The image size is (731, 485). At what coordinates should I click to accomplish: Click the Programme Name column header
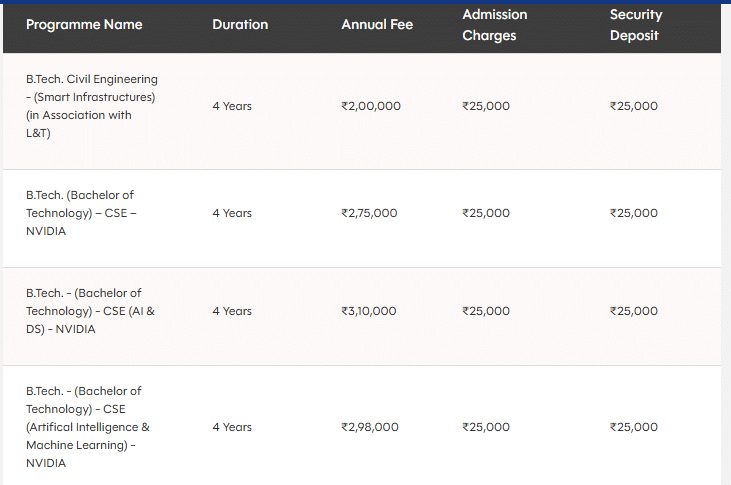click(84, 24)
